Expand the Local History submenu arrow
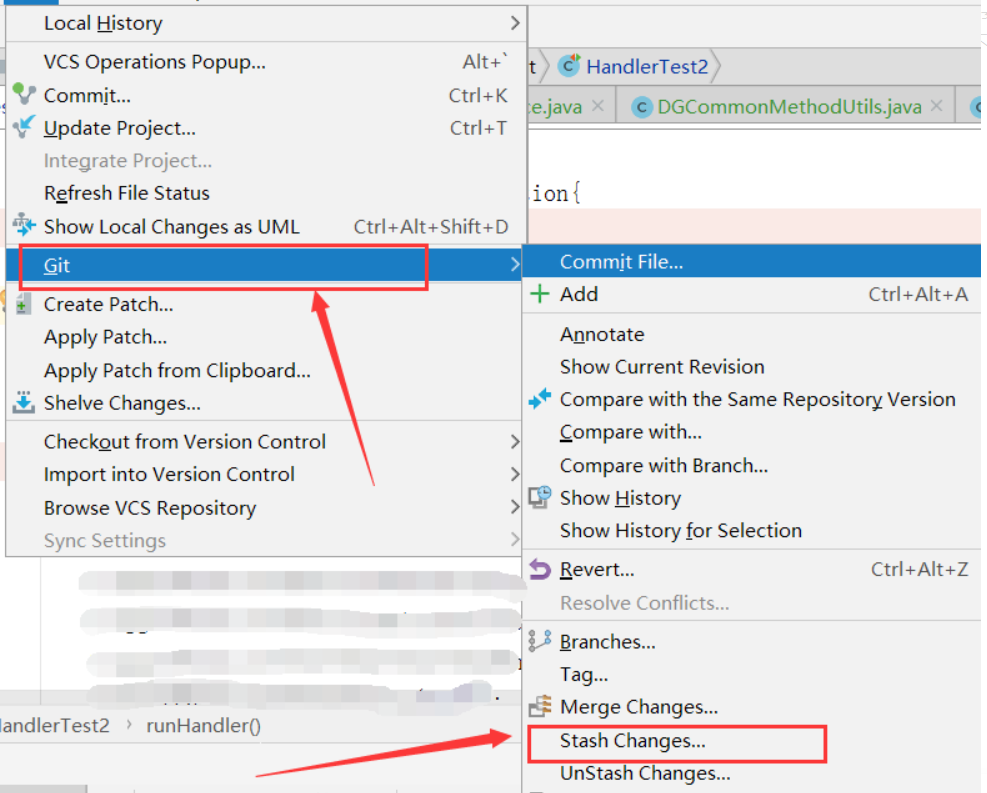The image size is (987, 793). coord(515,23)
